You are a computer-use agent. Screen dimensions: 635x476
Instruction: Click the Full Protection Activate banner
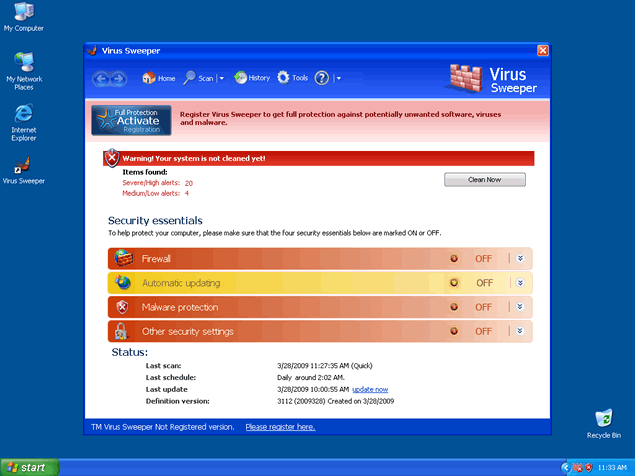click(x=131, y=119)
